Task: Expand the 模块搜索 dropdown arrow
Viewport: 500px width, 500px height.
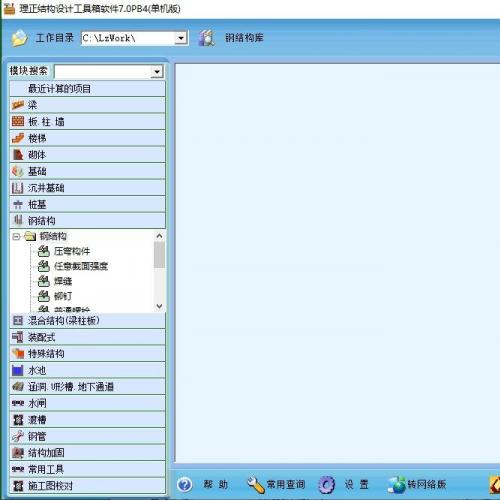Action: [x=157, y=72]
